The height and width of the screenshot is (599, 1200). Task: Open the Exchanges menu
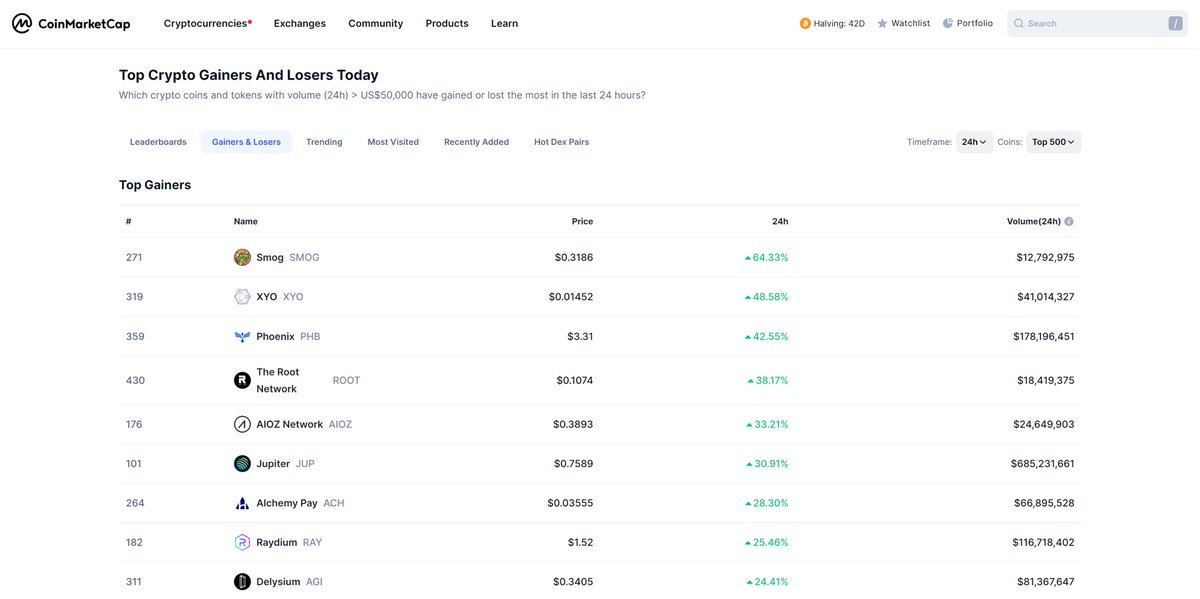click(300, 23)
